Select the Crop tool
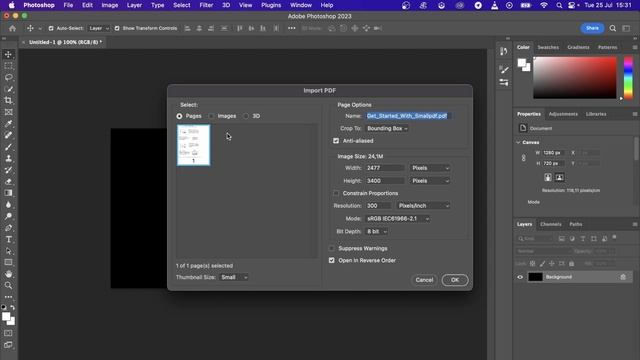Screen dimensions: 640x360 pyautogui.click(x=8, y=100)
